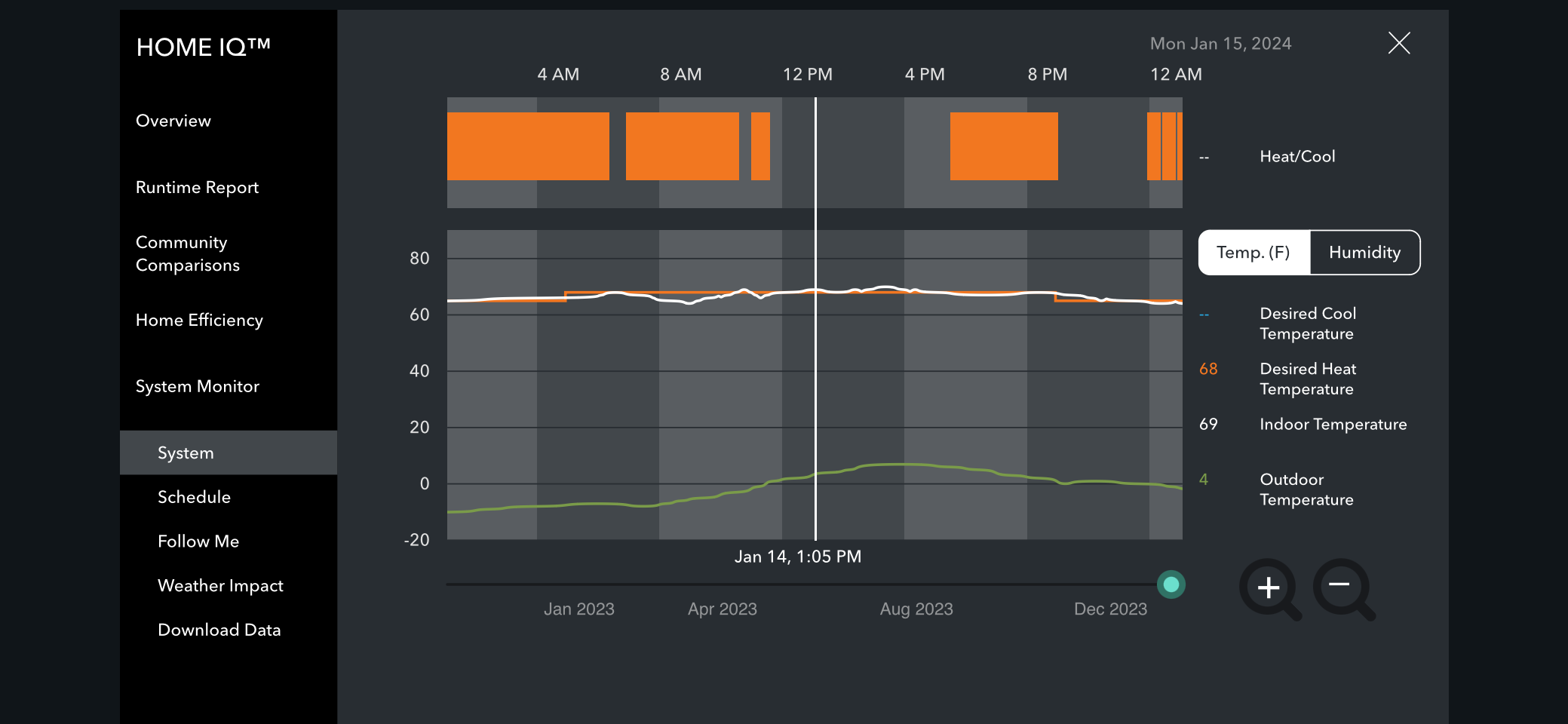Viewport: 1568px width, 724px height.
Task: Close the System Monitor panel
Action: pyautogui.click(x=1398, y=43)
